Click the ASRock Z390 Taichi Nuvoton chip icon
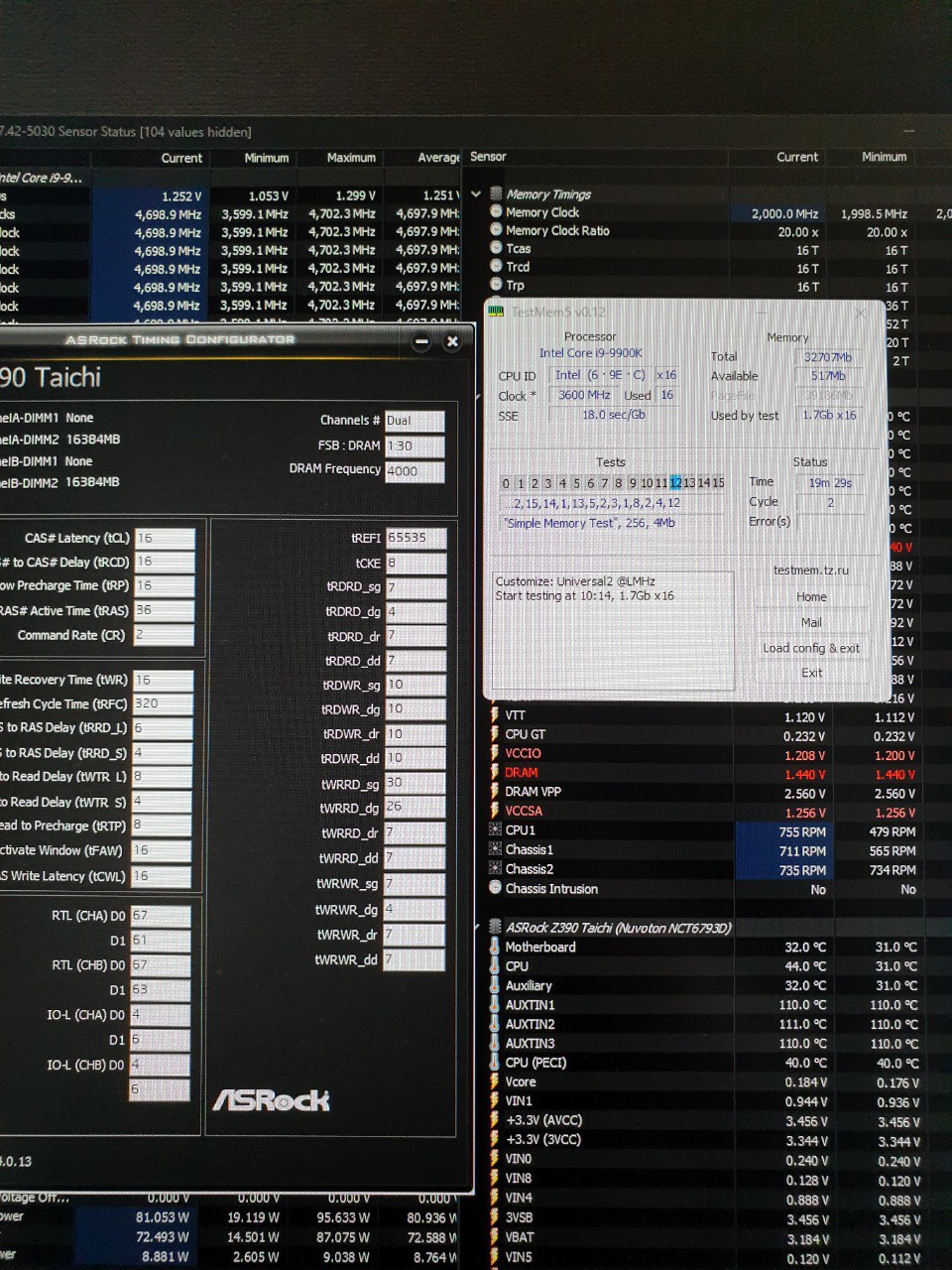The image size is (952, 1270). (495, 928)
